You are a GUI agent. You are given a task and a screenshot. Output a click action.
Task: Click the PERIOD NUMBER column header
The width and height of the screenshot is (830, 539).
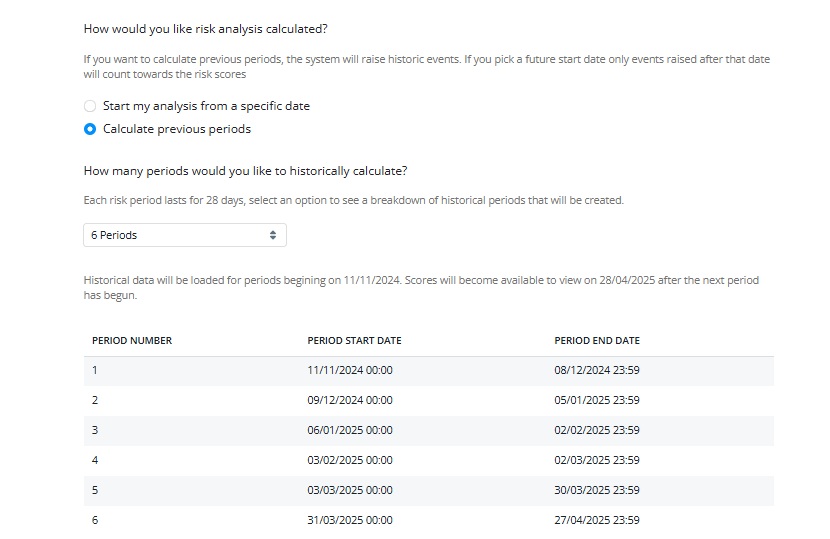[x=132, y=340]
